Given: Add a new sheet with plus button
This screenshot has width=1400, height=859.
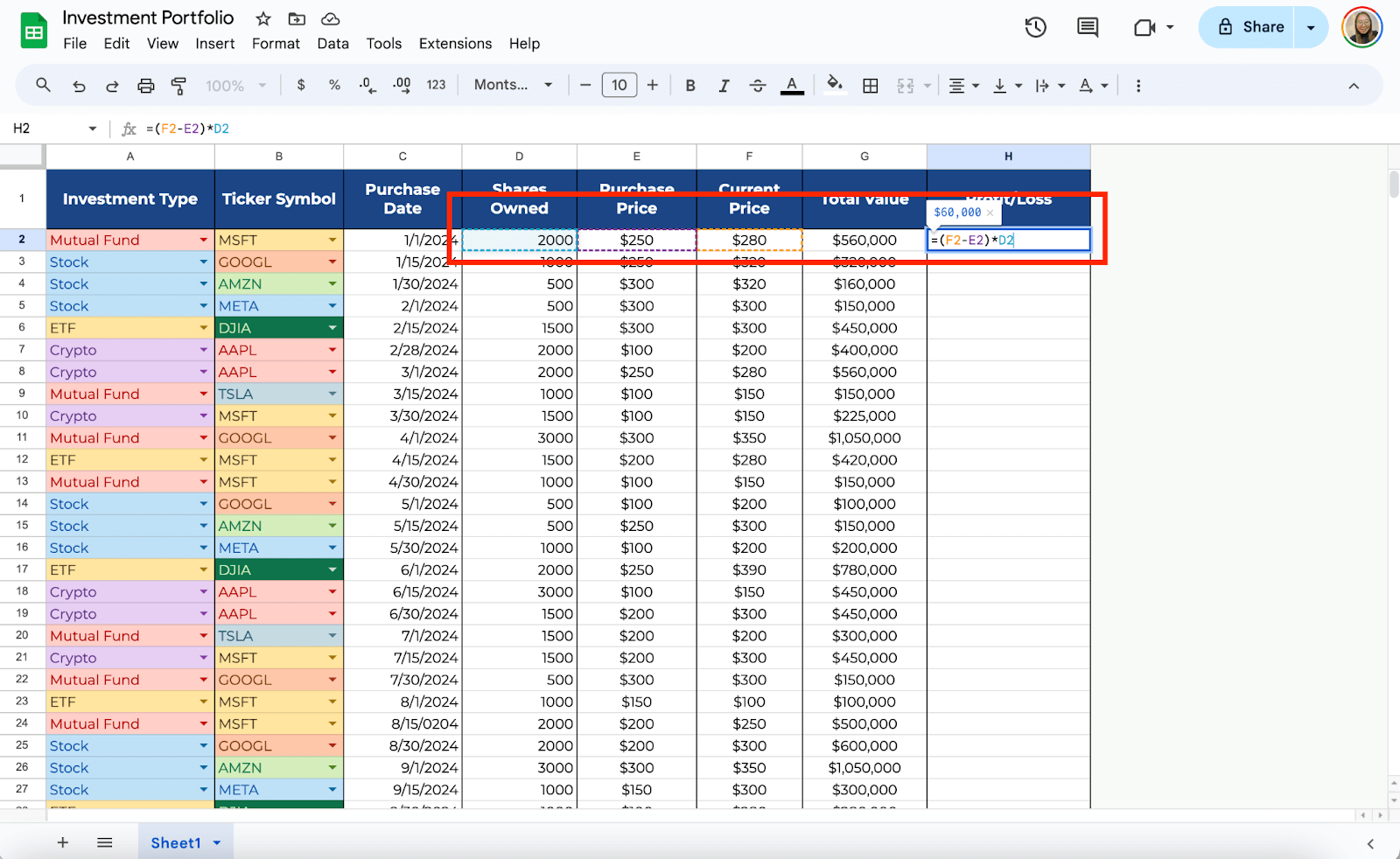Looking at the screenshot, I should point(63,842).
